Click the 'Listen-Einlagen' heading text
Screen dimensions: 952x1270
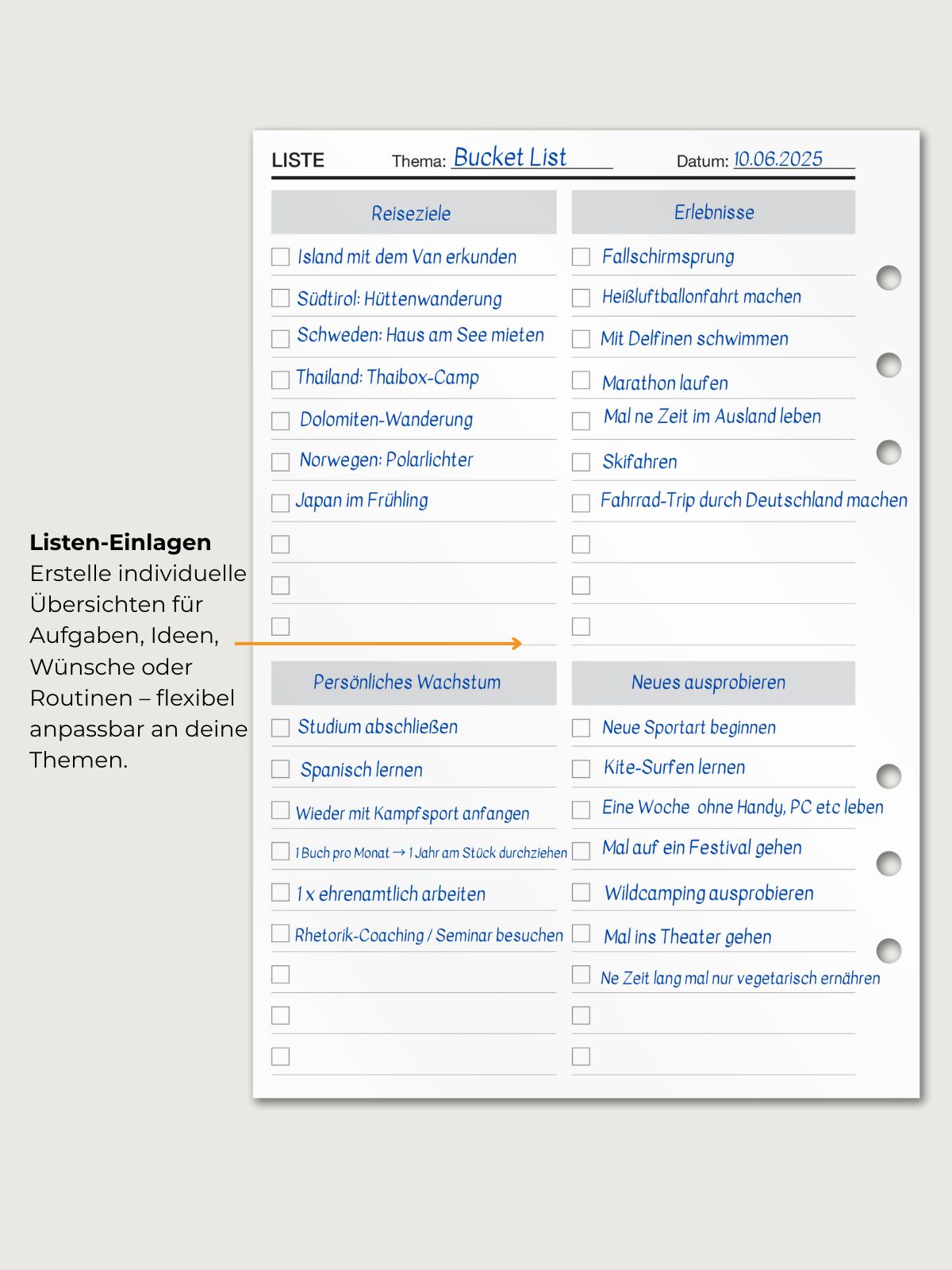(121, 542)
